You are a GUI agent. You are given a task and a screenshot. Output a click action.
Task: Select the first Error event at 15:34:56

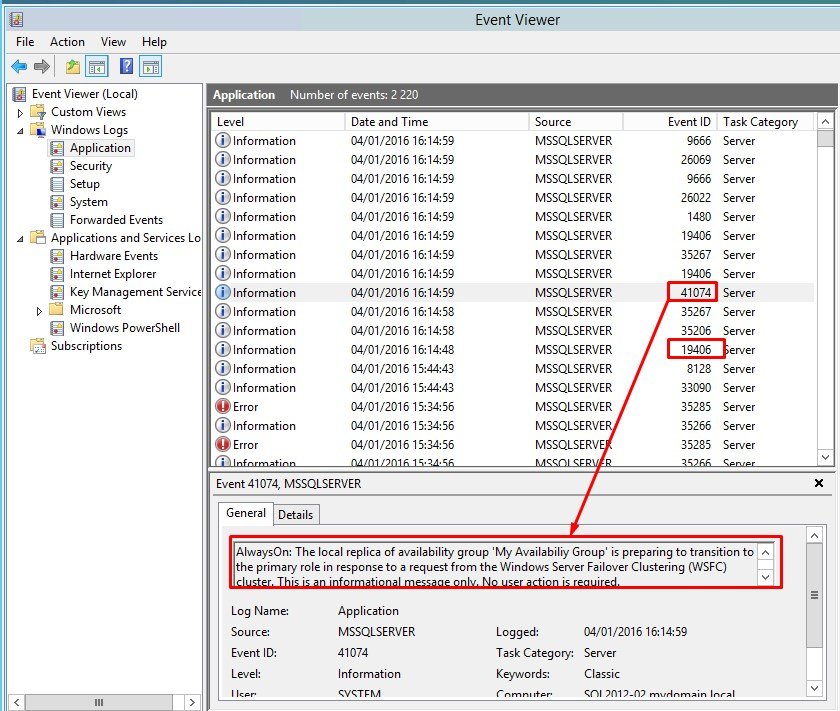point(245,407)
